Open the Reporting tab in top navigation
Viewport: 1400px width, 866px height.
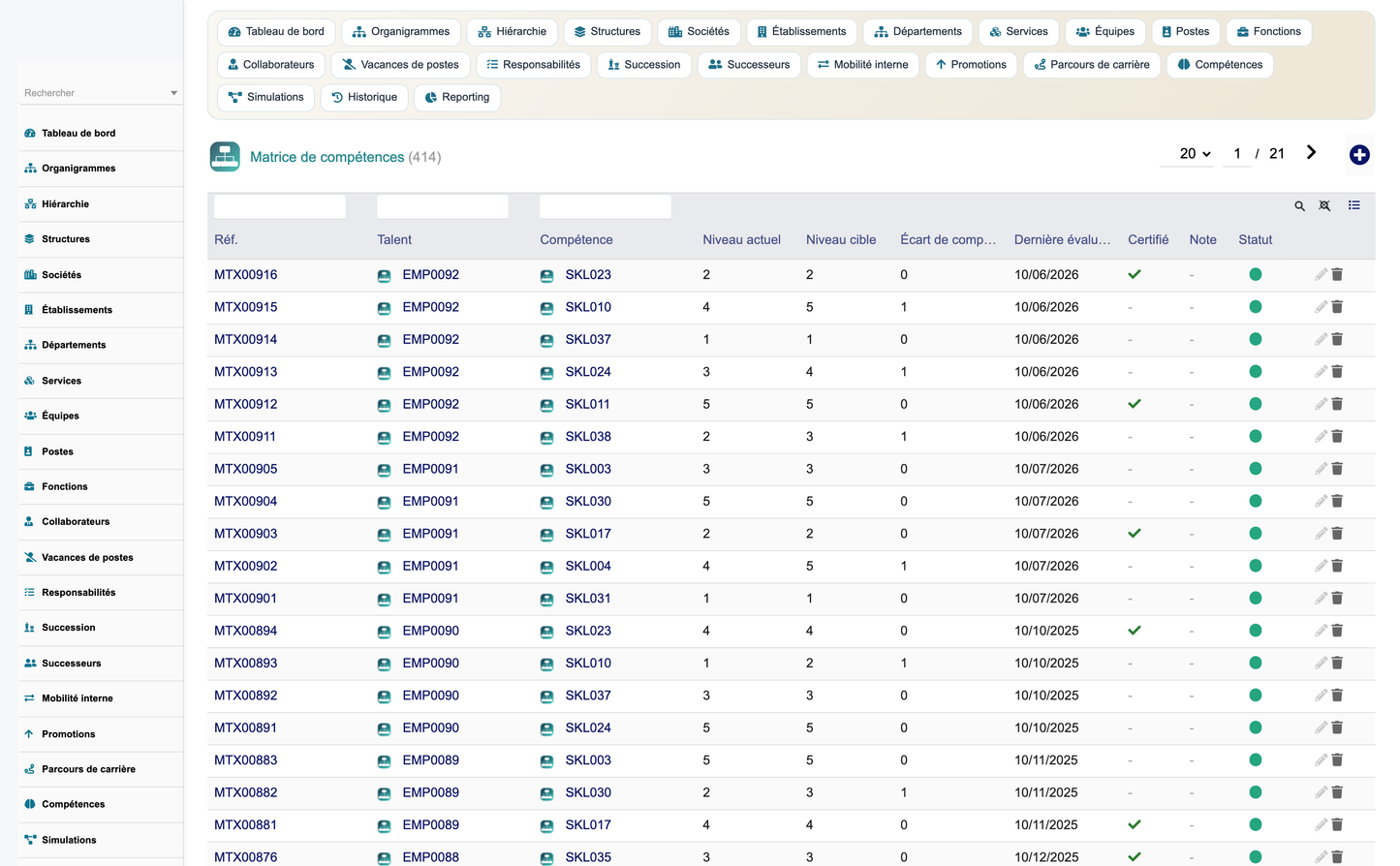(x=457, y=97)
